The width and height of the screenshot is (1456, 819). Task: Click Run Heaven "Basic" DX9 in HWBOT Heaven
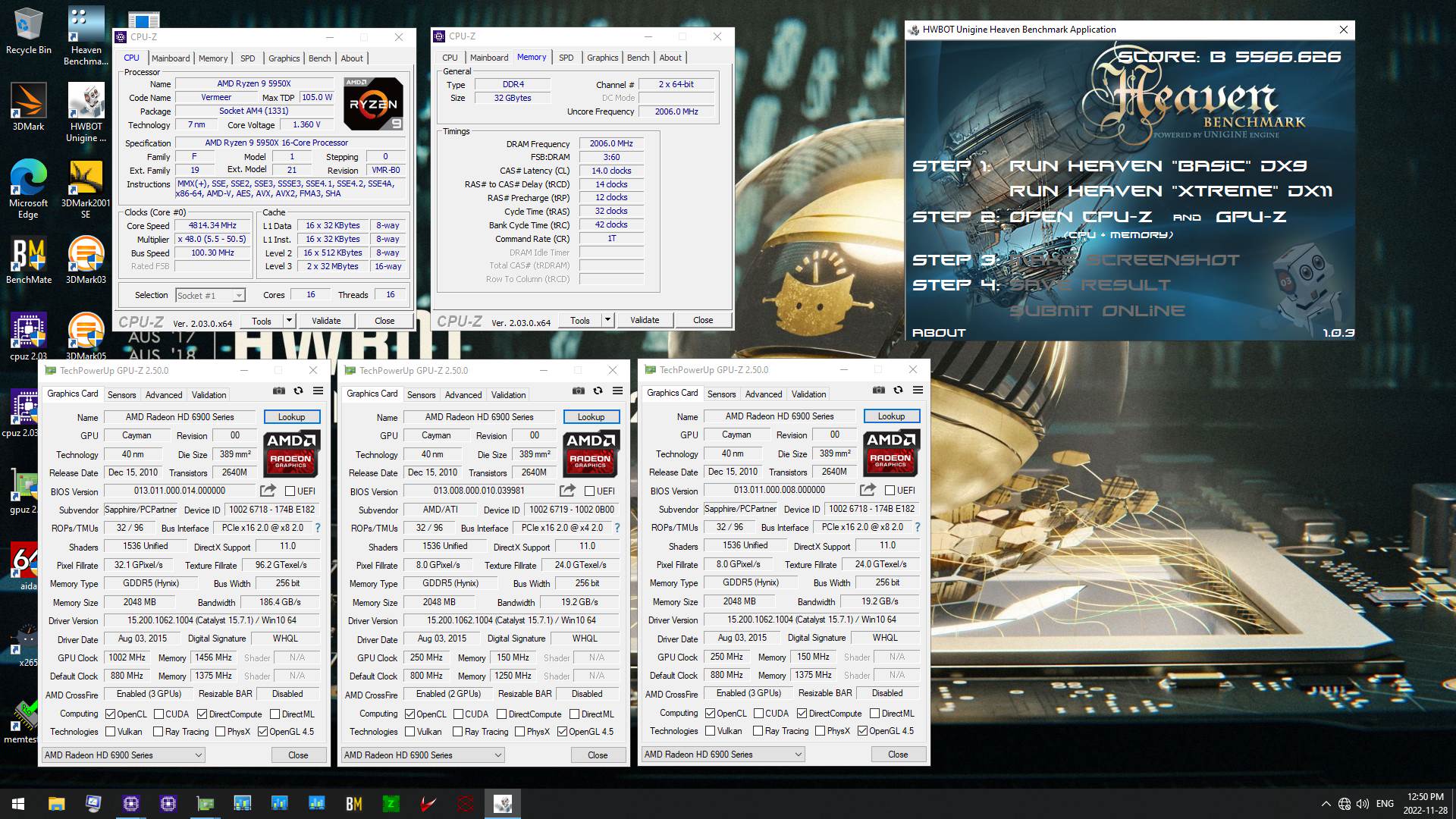coord(1158,166)
